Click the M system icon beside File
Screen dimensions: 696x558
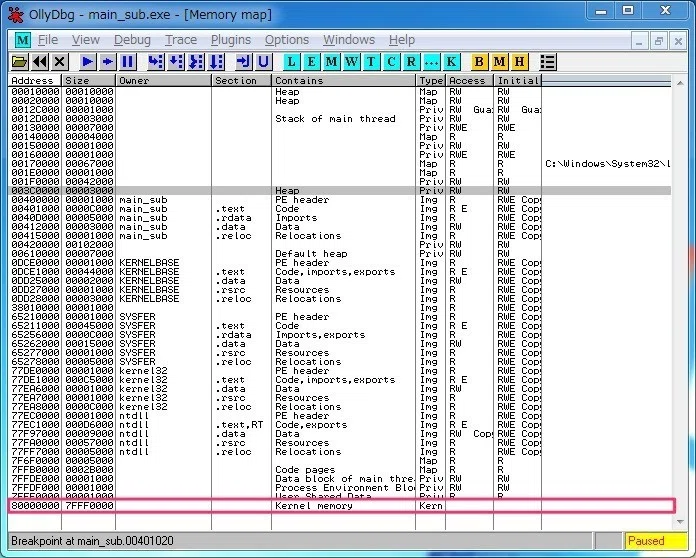point(22,40)
